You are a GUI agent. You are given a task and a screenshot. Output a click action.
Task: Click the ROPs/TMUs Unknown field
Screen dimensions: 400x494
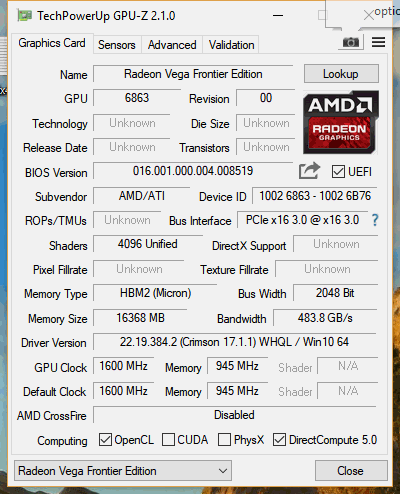coord(127,220)
